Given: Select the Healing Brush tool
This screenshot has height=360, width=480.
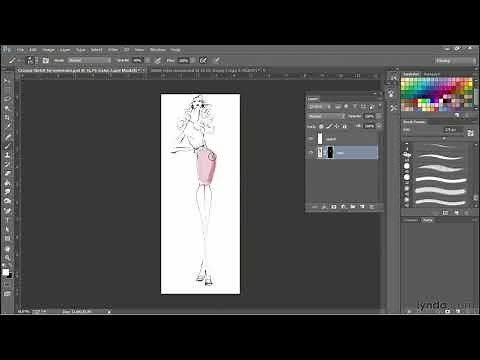Looking at the screenshot, I should [x=7, y=136].
